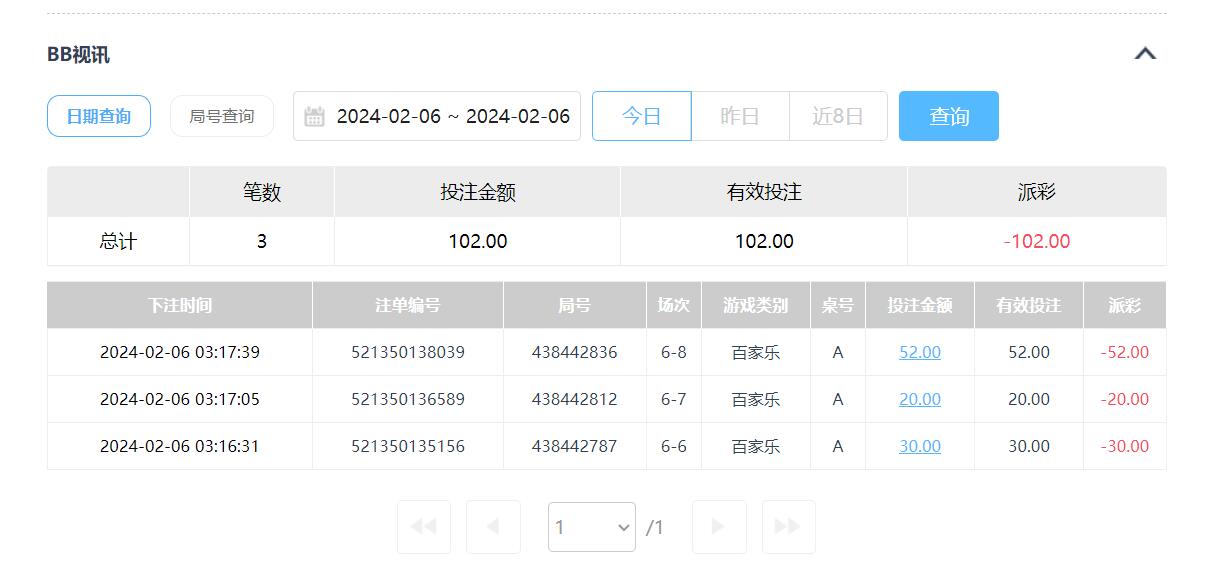
Task: Open the 52.00 bet amount link
Action: click(919, 353)
